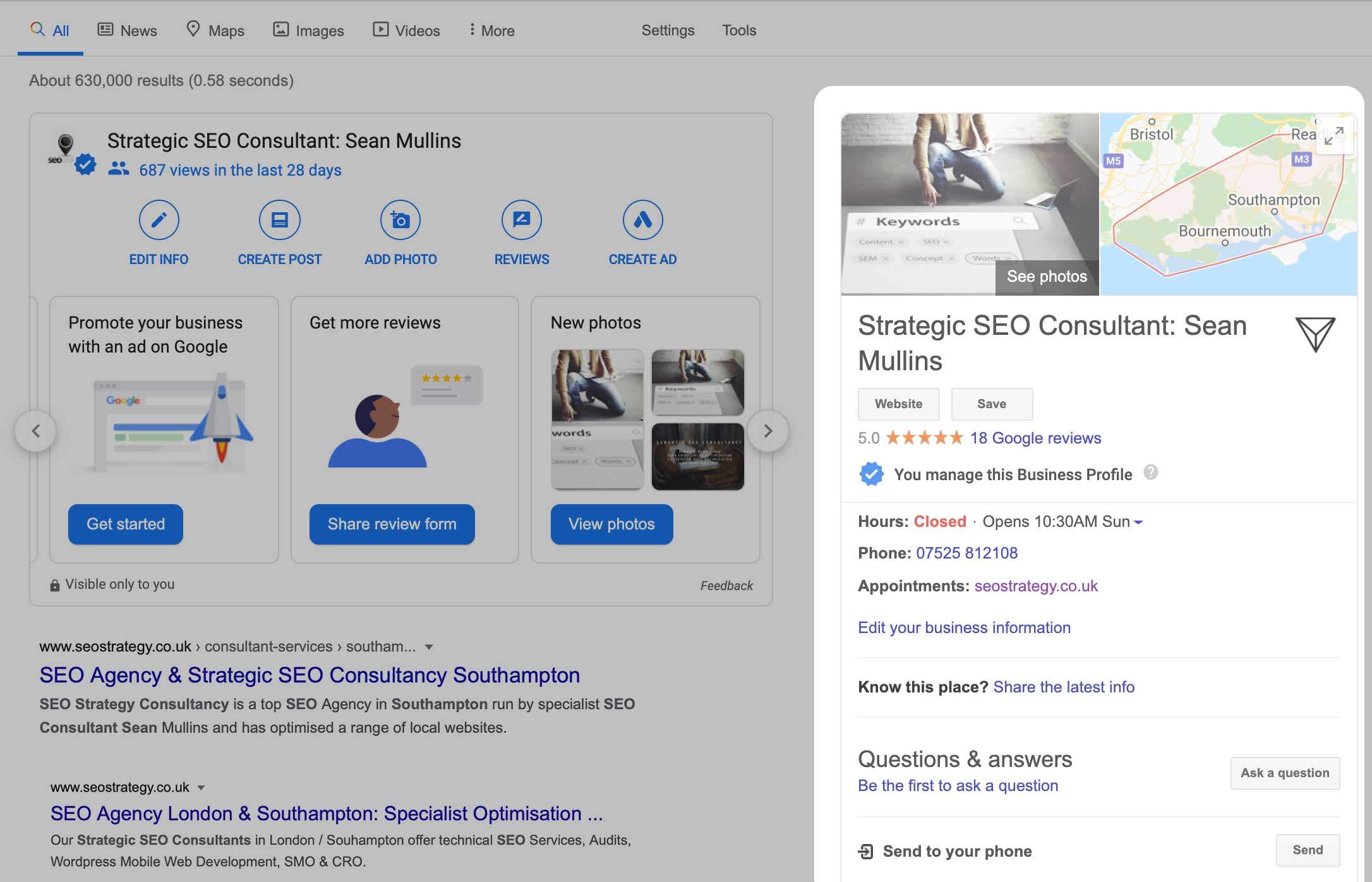Open search Settings
This screenshot has width=1372, height=882.
tap(668, 30)
